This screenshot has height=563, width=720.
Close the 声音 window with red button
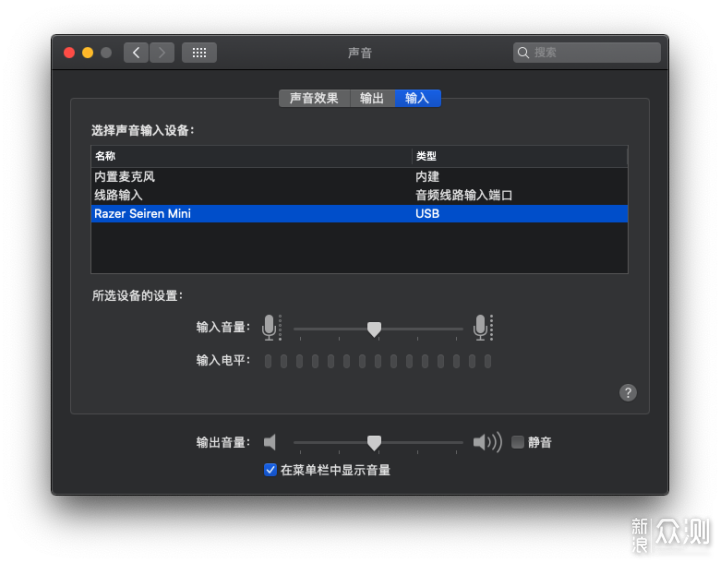coord(69,53)
